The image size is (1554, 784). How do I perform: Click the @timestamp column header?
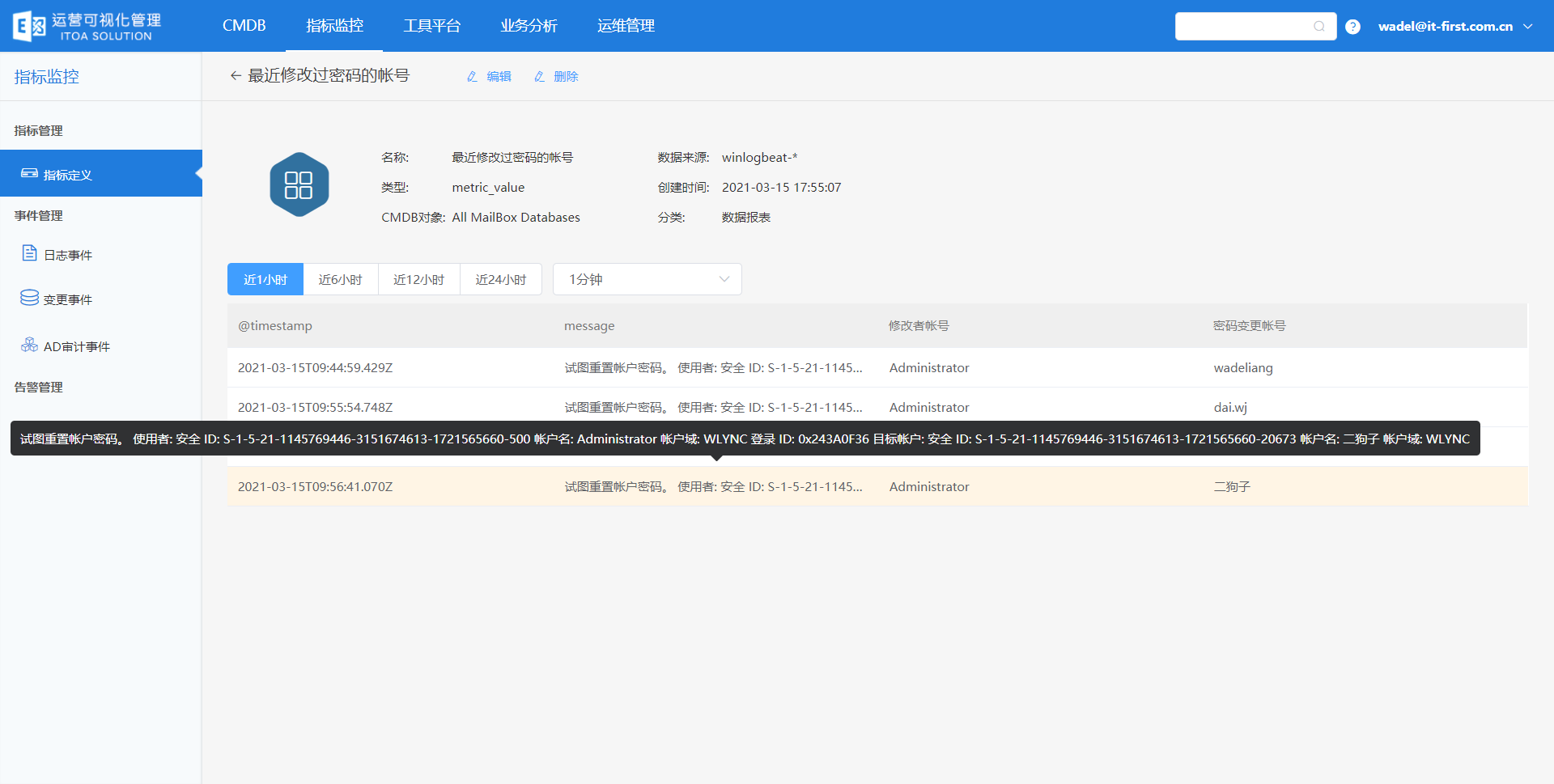click(x=275, y=326)
